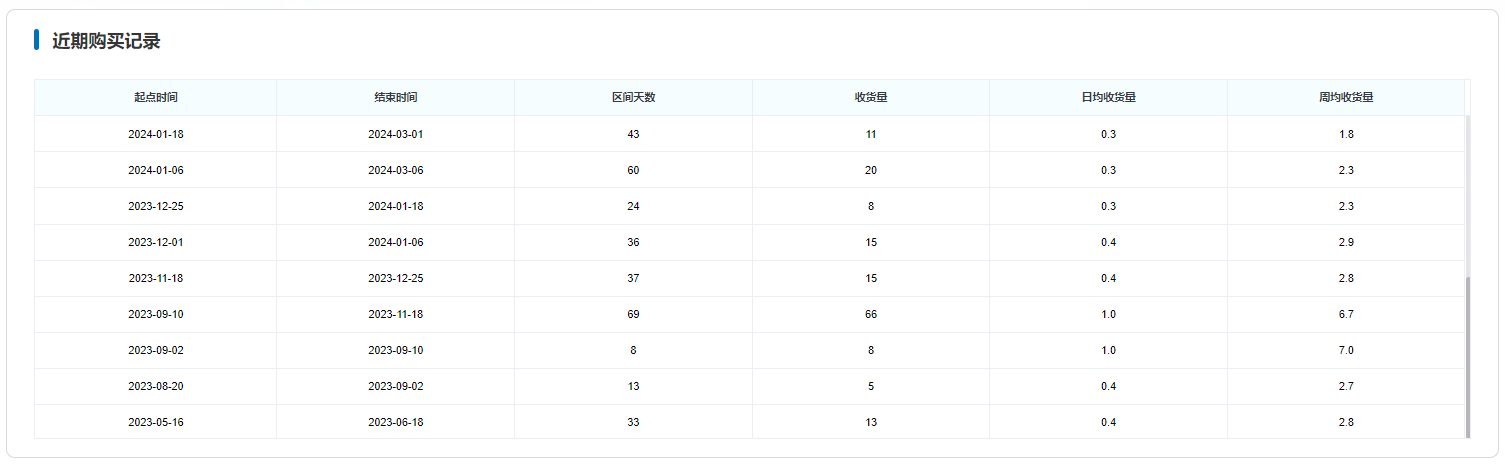Click the 收货量 column header
This screenshot has width=1505, height=467.
[x=871, y=98]
